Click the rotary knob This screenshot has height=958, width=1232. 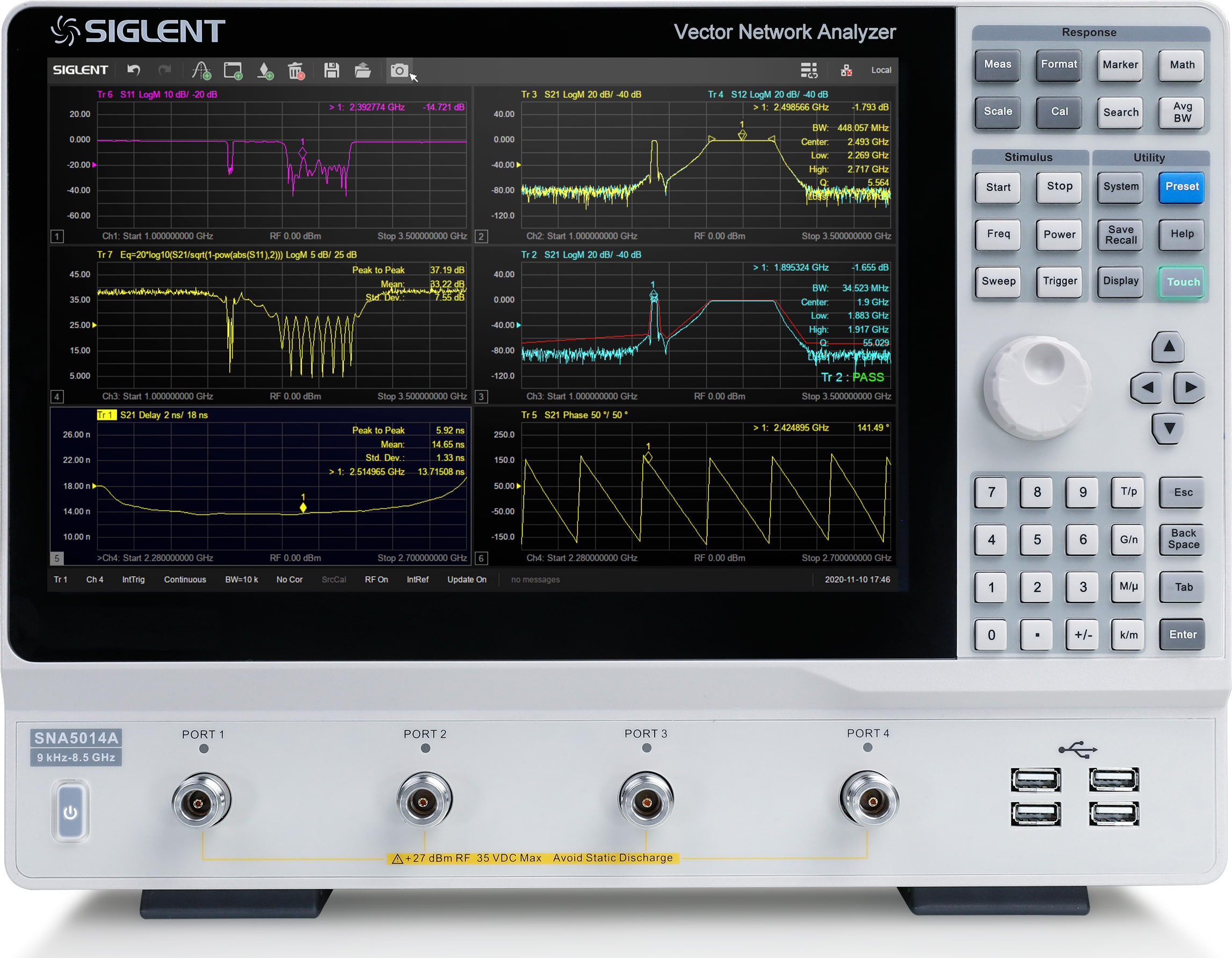[1037, 387]
